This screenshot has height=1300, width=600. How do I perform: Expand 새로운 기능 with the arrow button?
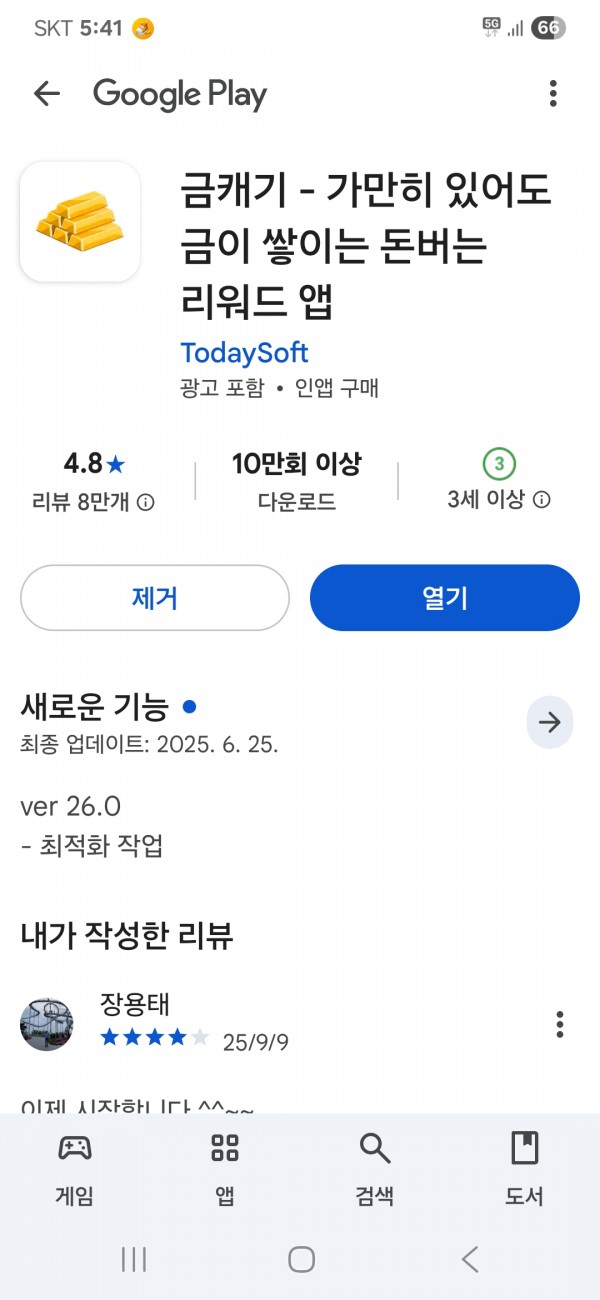pos(550,723)
